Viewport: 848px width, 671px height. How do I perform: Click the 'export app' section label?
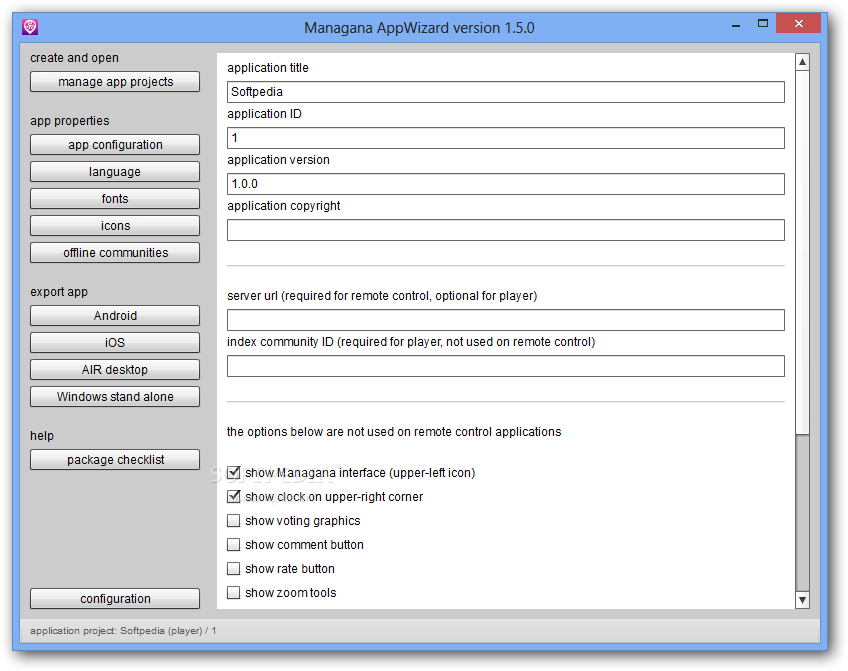click(x=58, y=292)
